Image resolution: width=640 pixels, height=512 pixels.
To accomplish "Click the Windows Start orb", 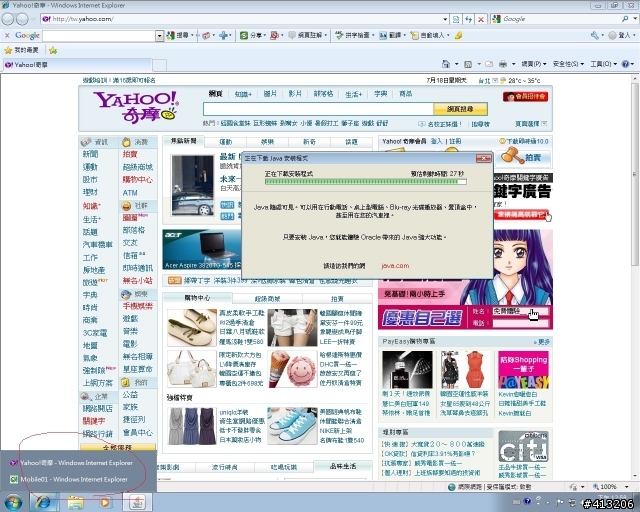I will [13, 502].
